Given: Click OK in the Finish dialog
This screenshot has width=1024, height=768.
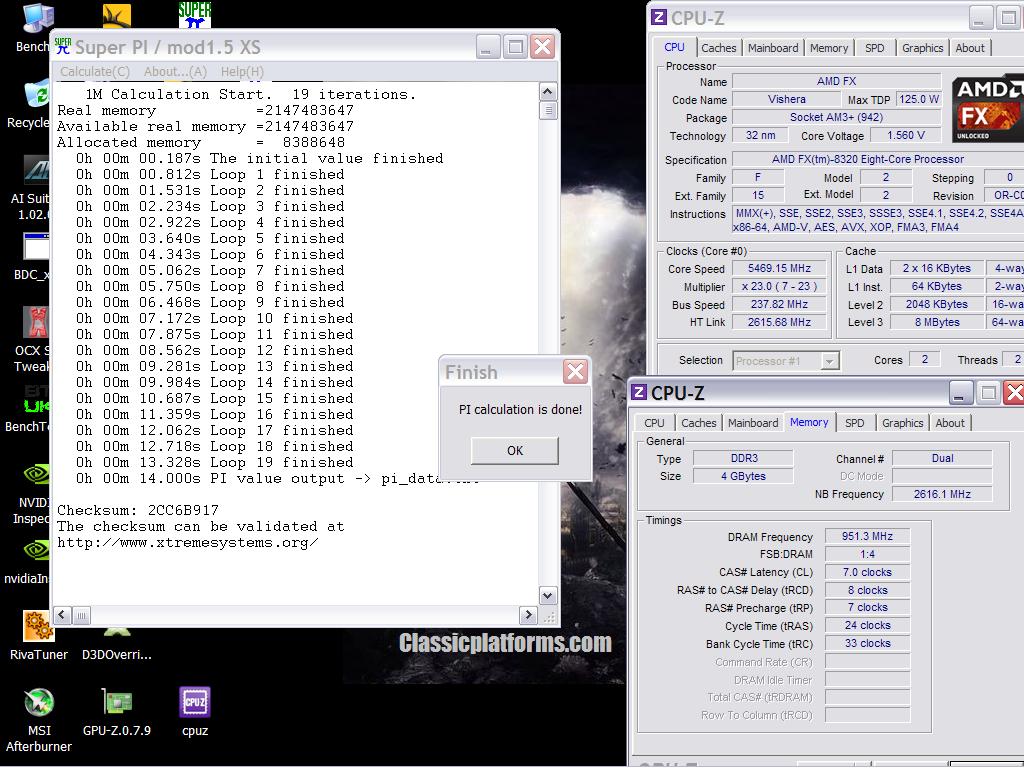Looking at the screenshot, I should click(515, 451).
